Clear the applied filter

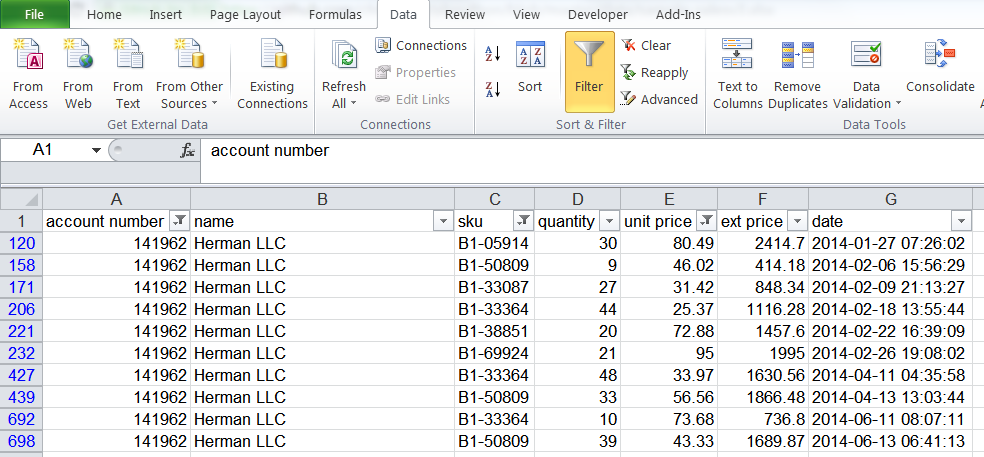646,45
